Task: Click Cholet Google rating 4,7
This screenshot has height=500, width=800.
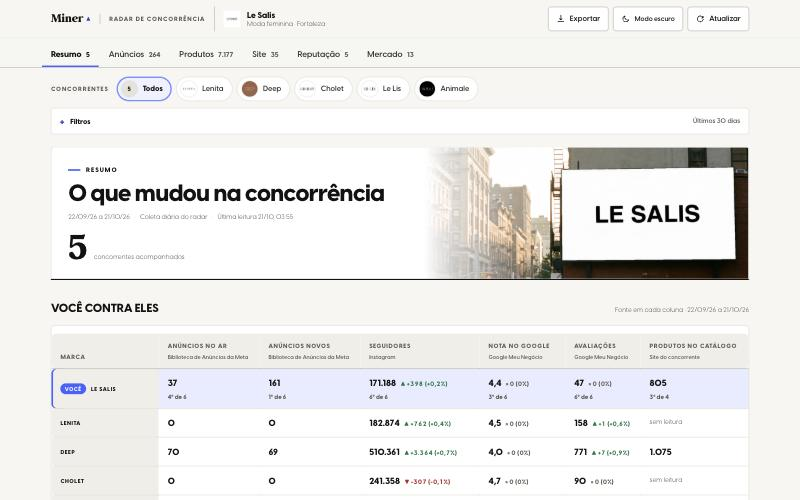Action: [494, 481]
